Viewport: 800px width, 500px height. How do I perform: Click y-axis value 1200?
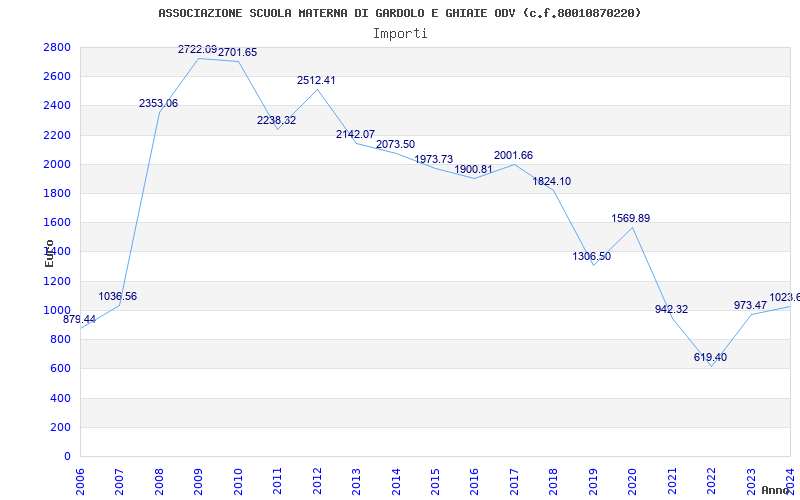tap(57, 281)
